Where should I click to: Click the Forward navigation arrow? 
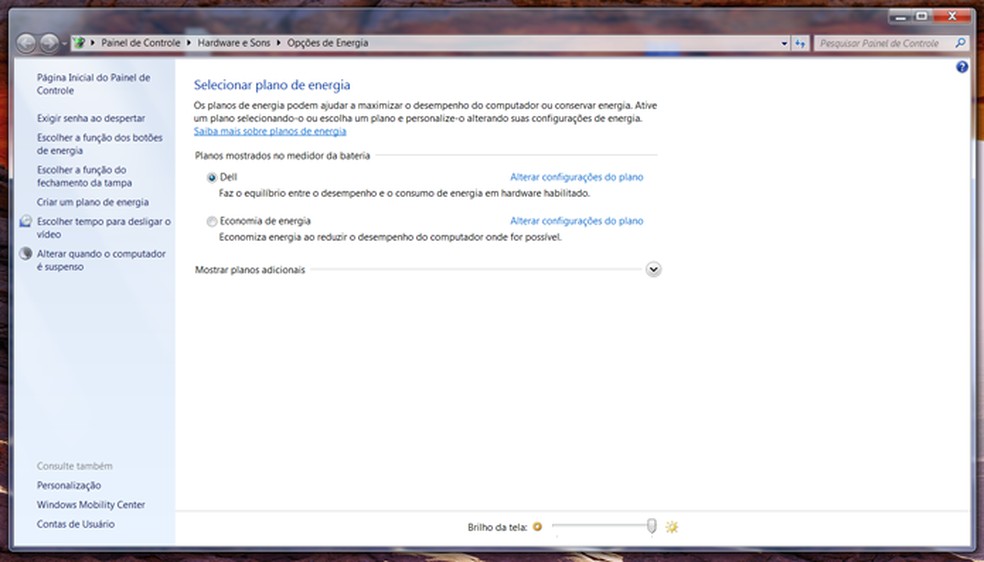coord(49,43)
